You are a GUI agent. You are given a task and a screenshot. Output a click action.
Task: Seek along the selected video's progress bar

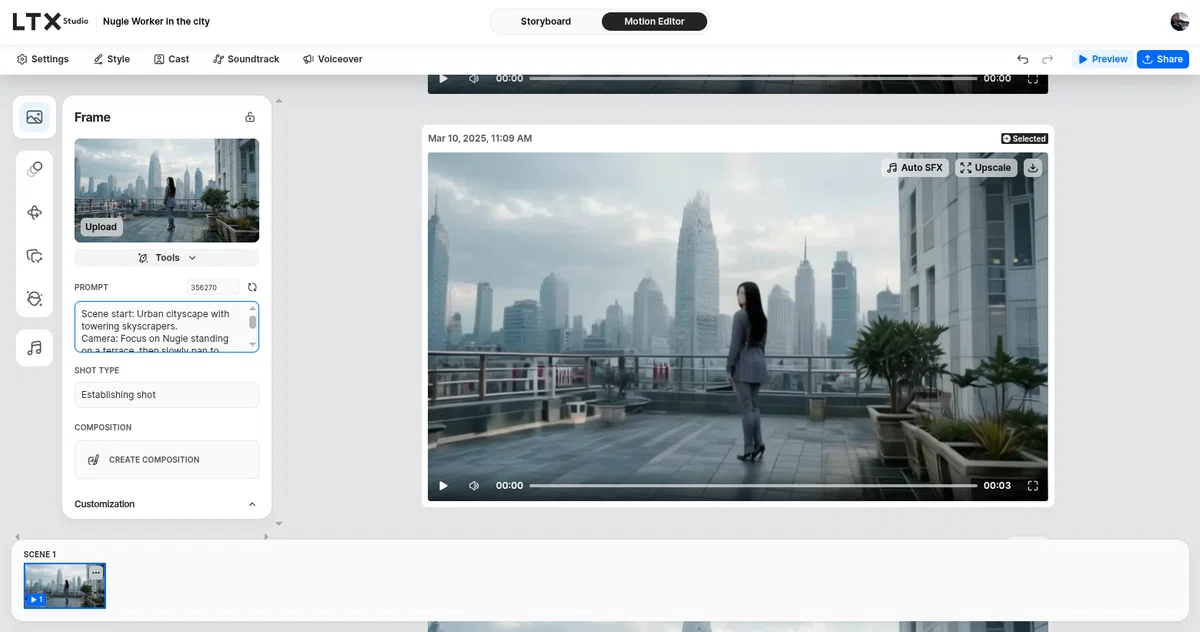click(753, 486)
